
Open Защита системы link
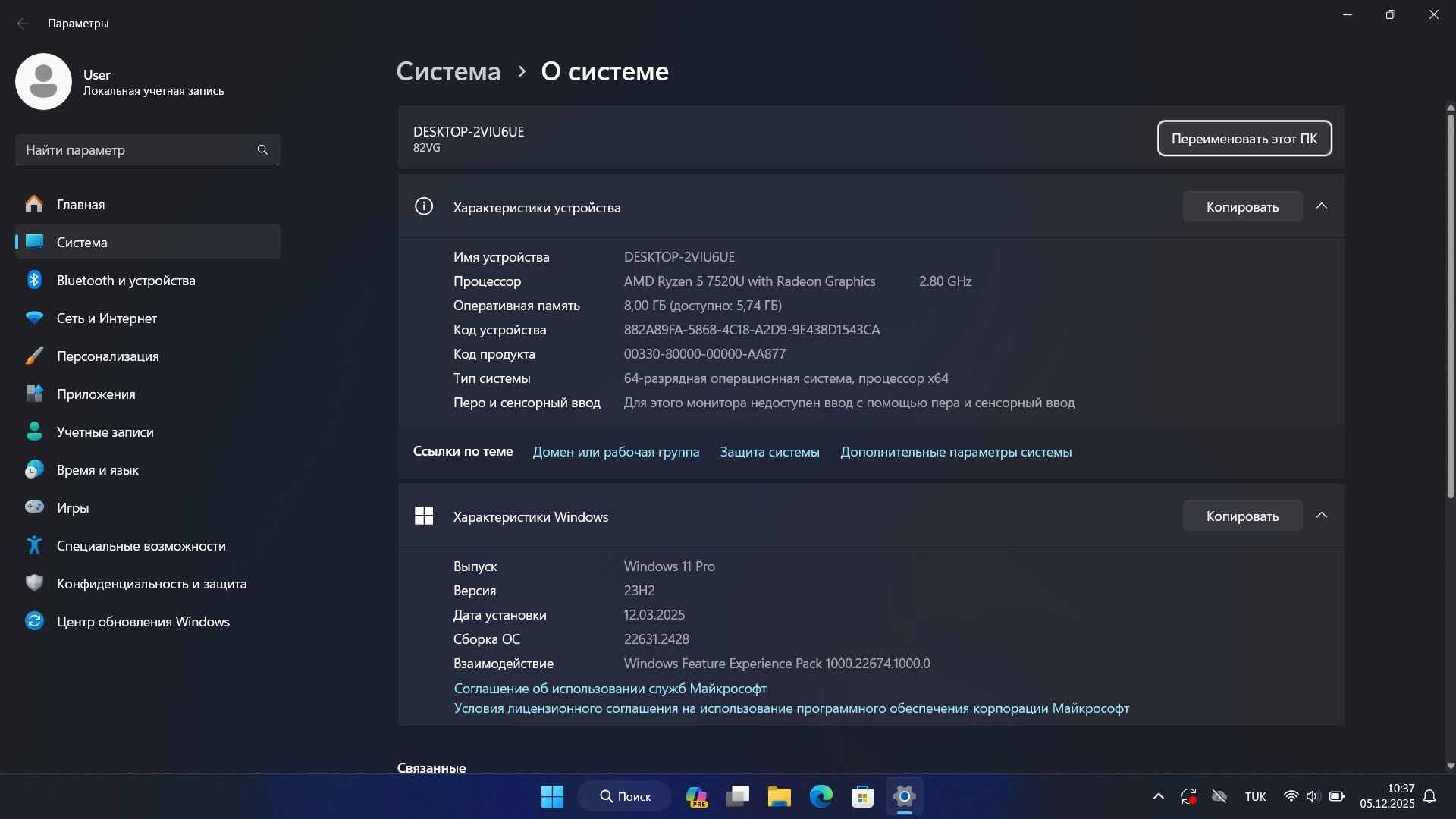pos(770,452)
